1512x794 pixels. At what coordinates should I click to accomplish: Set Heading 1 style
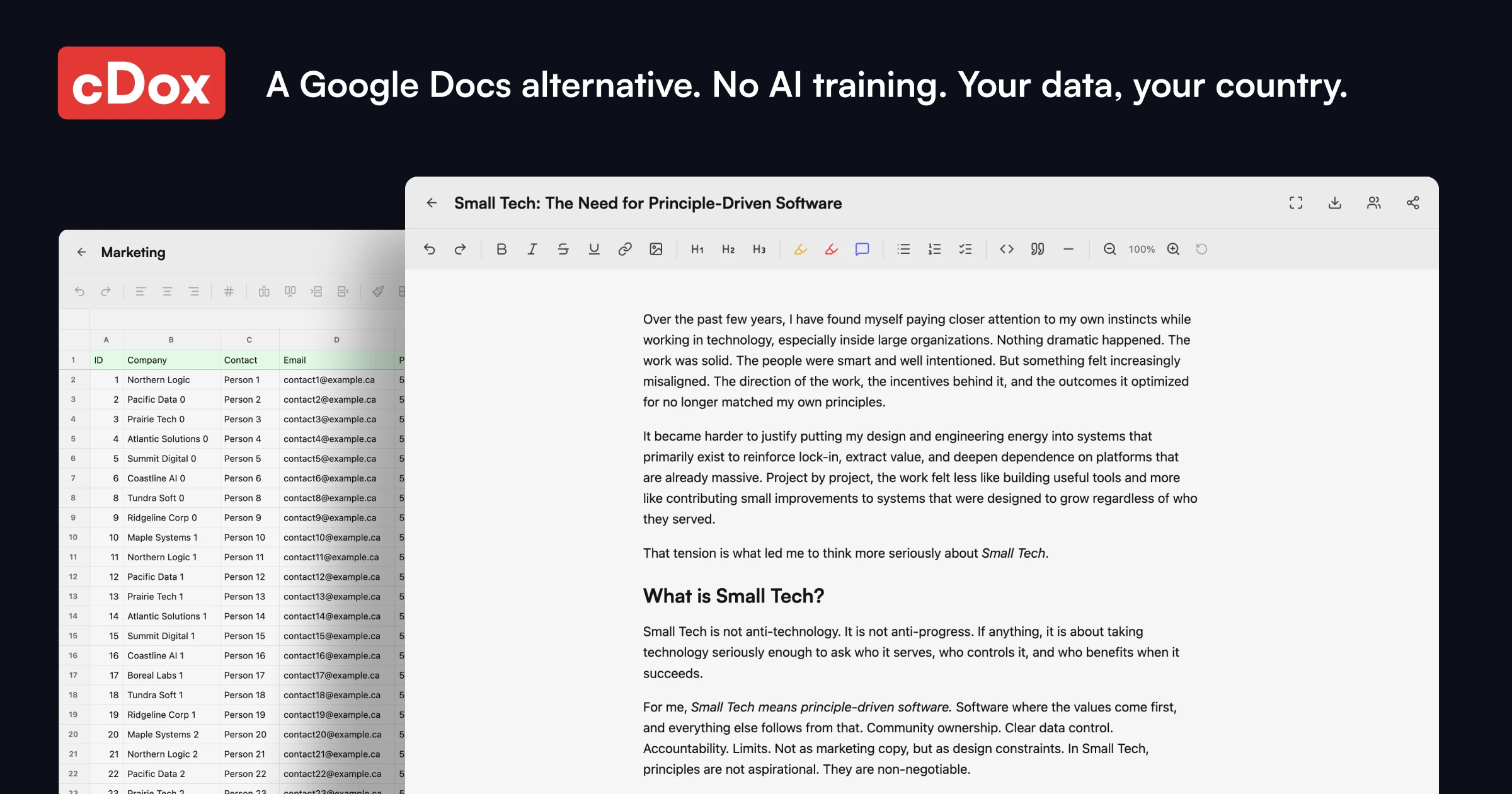pyautogui.click(x=697, y=250)
